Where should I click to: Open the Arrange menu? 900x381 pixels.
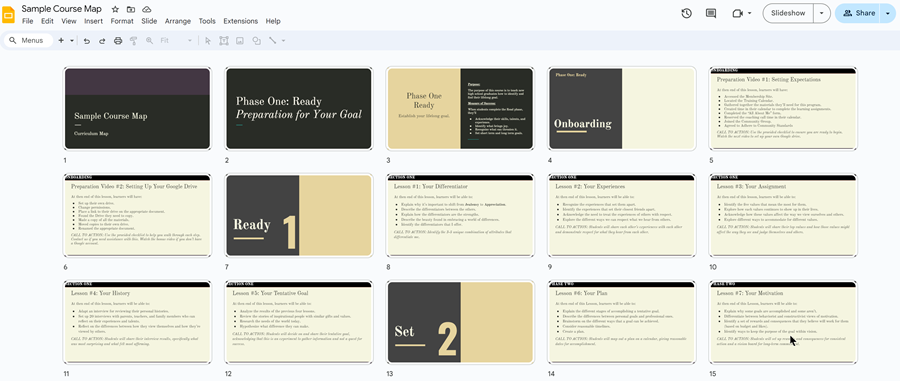point(178,21)
